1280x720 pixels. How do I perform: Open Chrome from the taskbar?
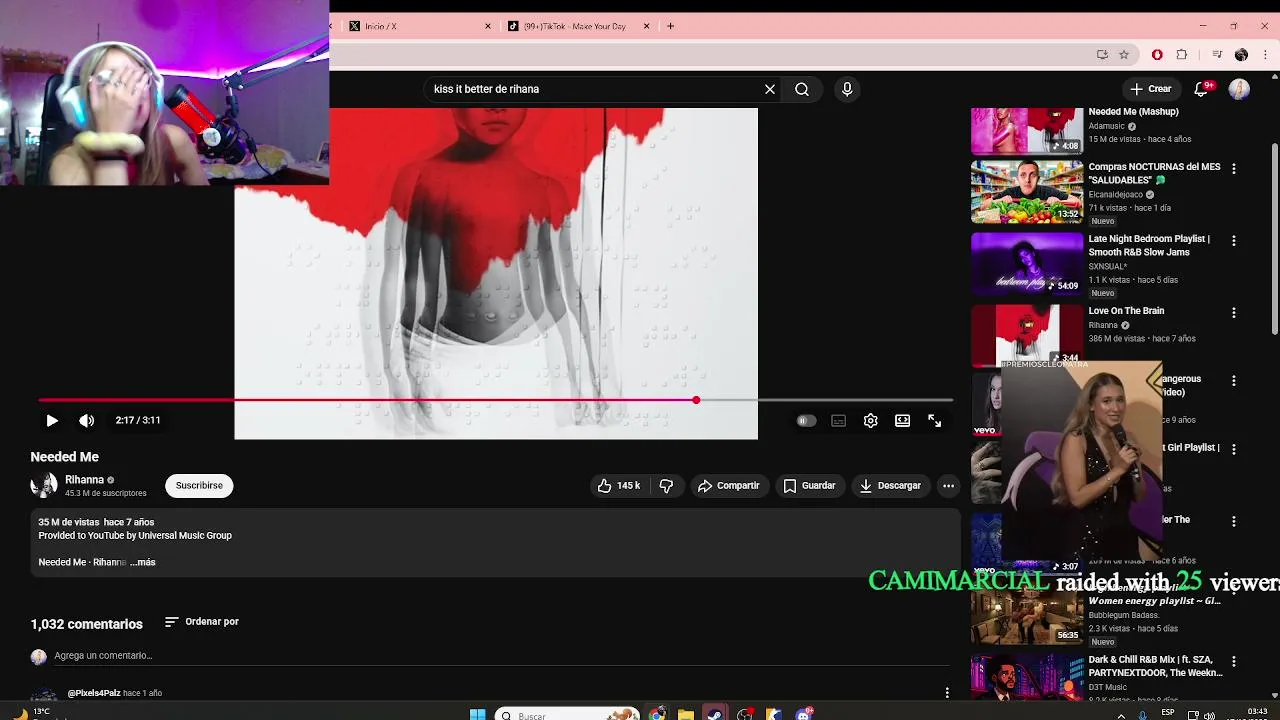[x=656, y=714]
